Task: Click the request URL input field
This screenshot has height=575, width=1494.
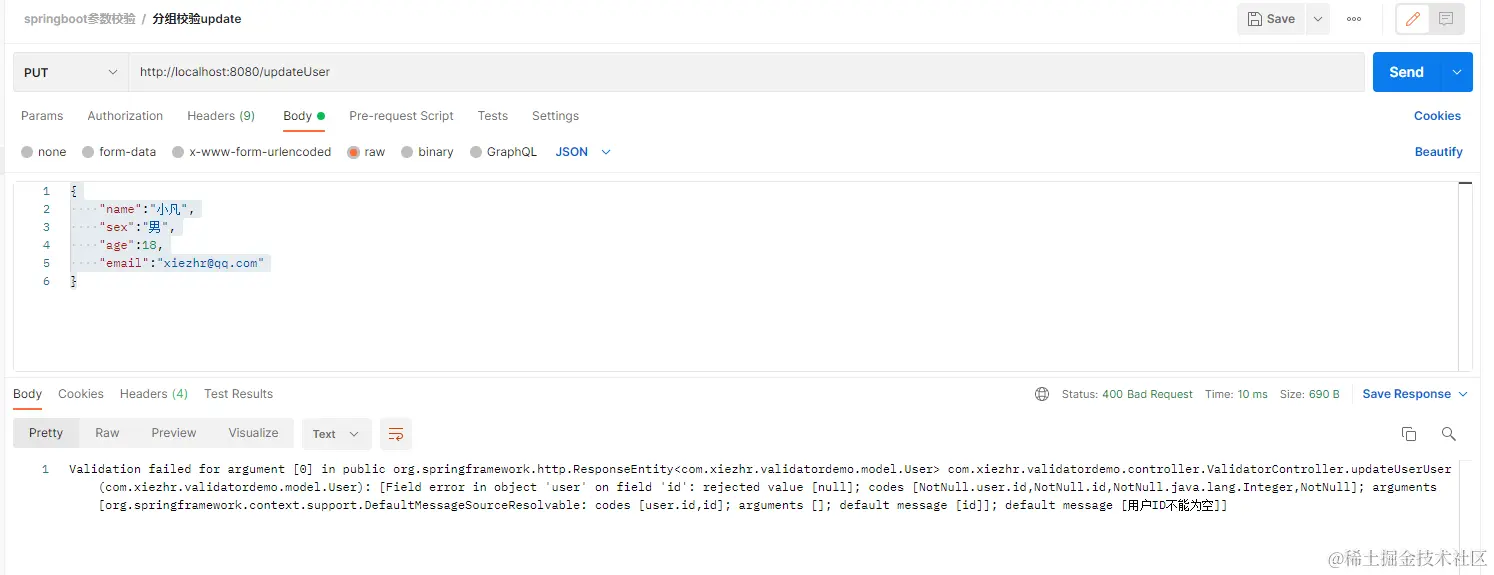Action: pos(746,72)
